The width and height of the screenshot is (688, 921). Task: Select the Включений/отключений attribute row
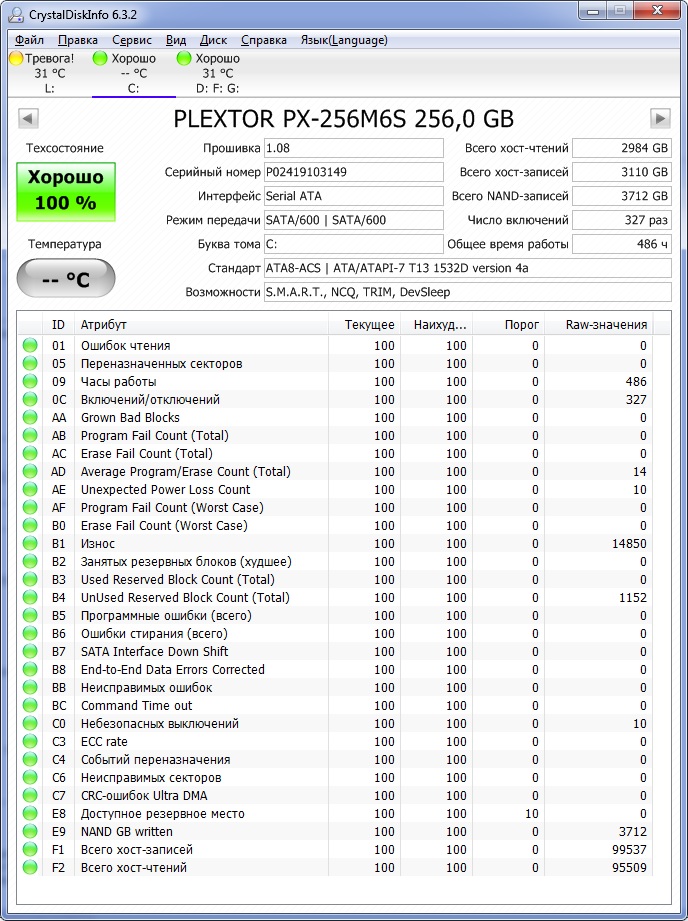click(x=335, y=399)
